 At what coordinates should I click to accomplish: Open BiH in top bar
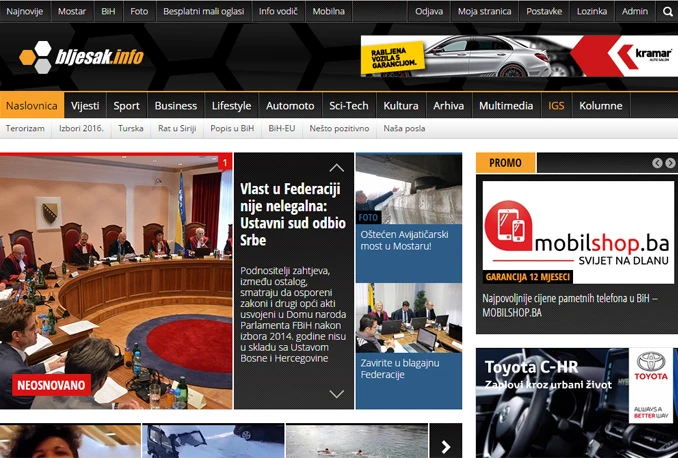(x=109, y=12)
